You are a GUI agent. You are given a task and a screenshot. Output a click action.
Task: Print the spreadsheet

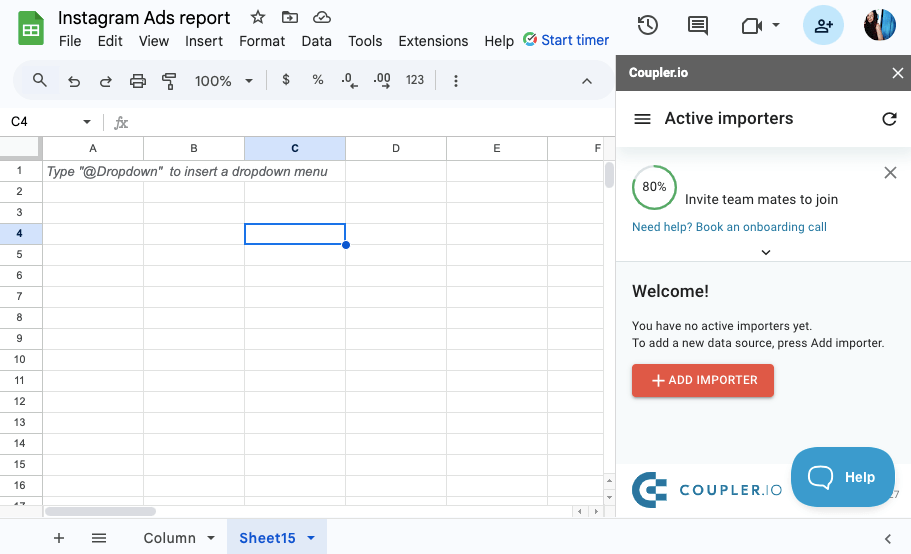click(138, 81)
